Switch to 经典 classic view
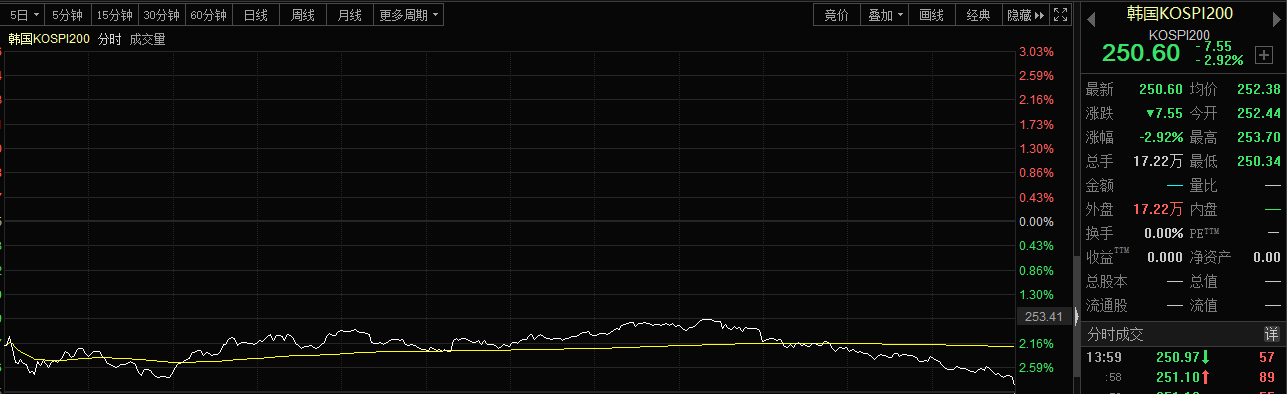Viewport: 1287px width, 394px height. click(x=978, y=15)
